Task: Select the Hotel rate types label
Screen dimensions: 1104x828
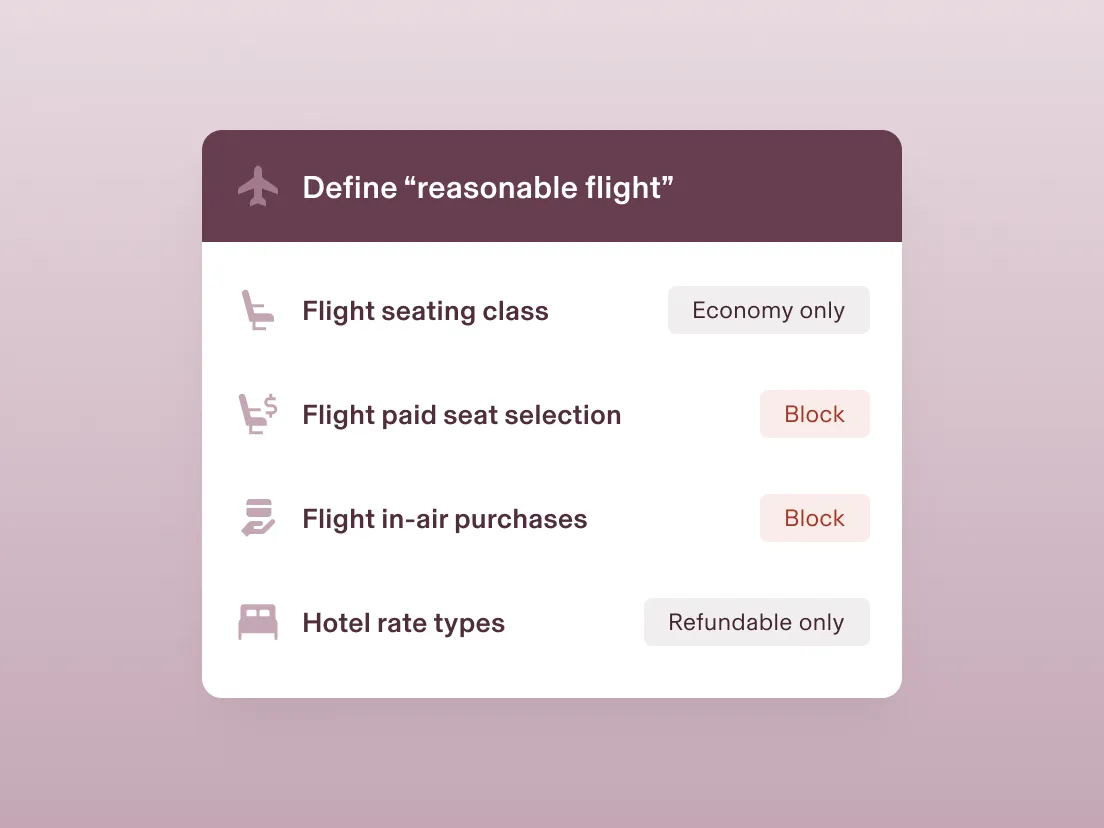Action: tap(403, 622)
